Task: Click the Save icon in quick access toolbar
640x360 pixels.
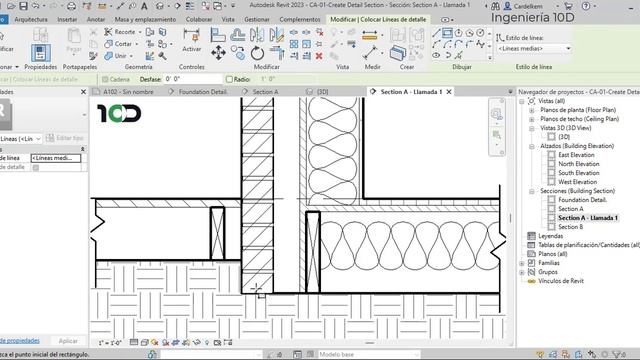Action: pos(23,6)
